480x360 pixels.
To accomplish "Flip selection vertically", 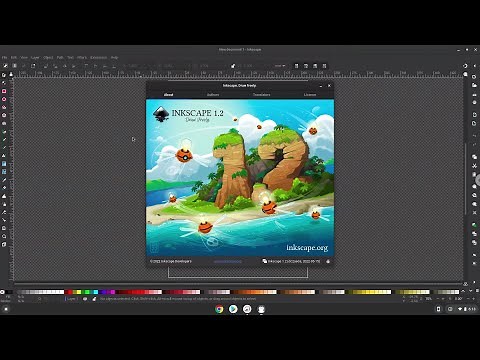I will pyautogui.click(x=73, y=66).
